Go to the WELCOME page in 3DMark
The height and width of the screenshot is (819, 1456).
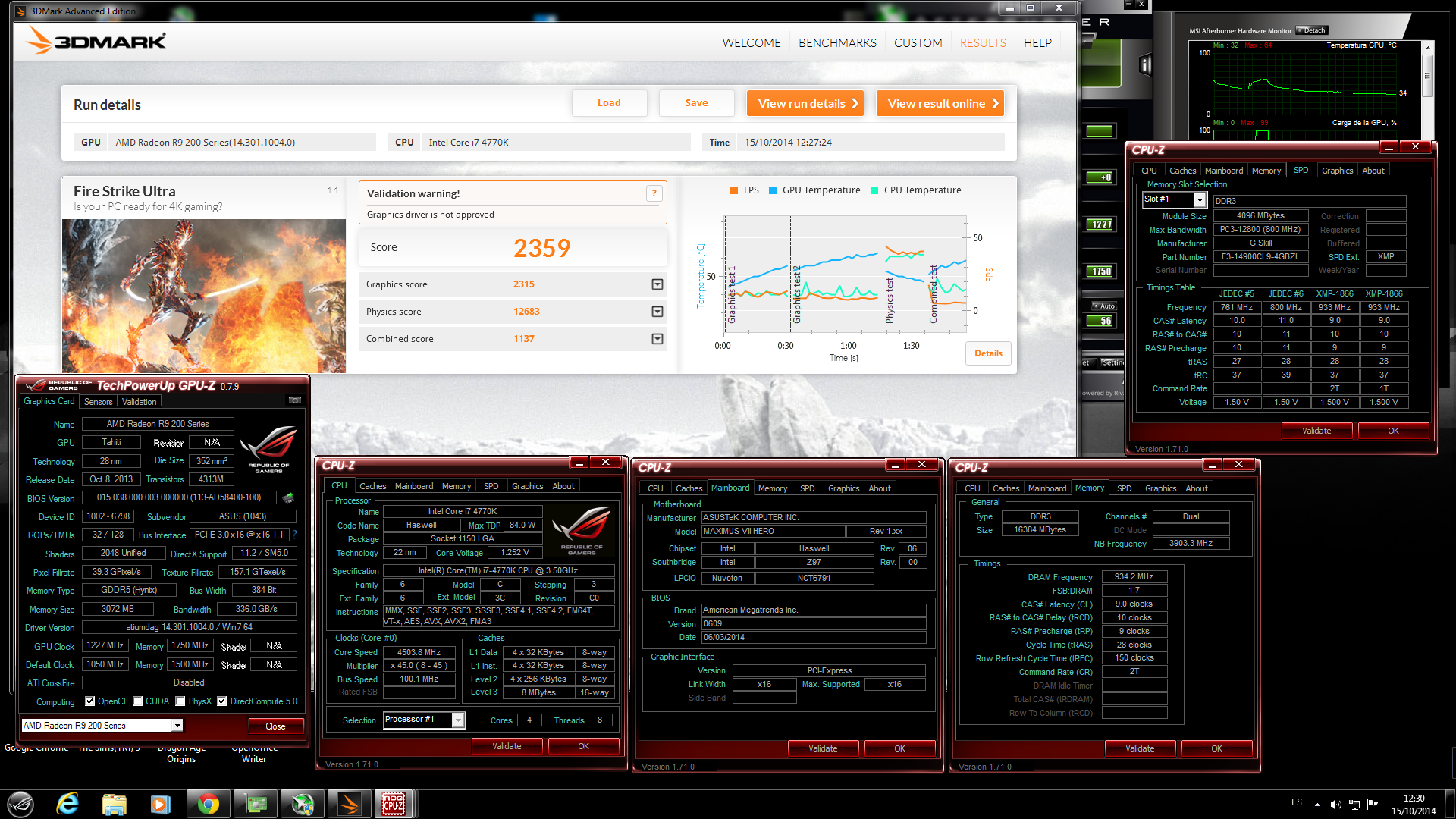[x=752, y=42]
